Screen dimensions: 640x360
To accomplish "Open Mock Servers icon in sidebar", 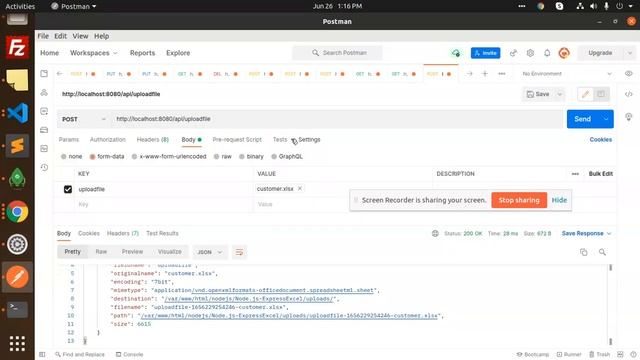I will [44, 130].
